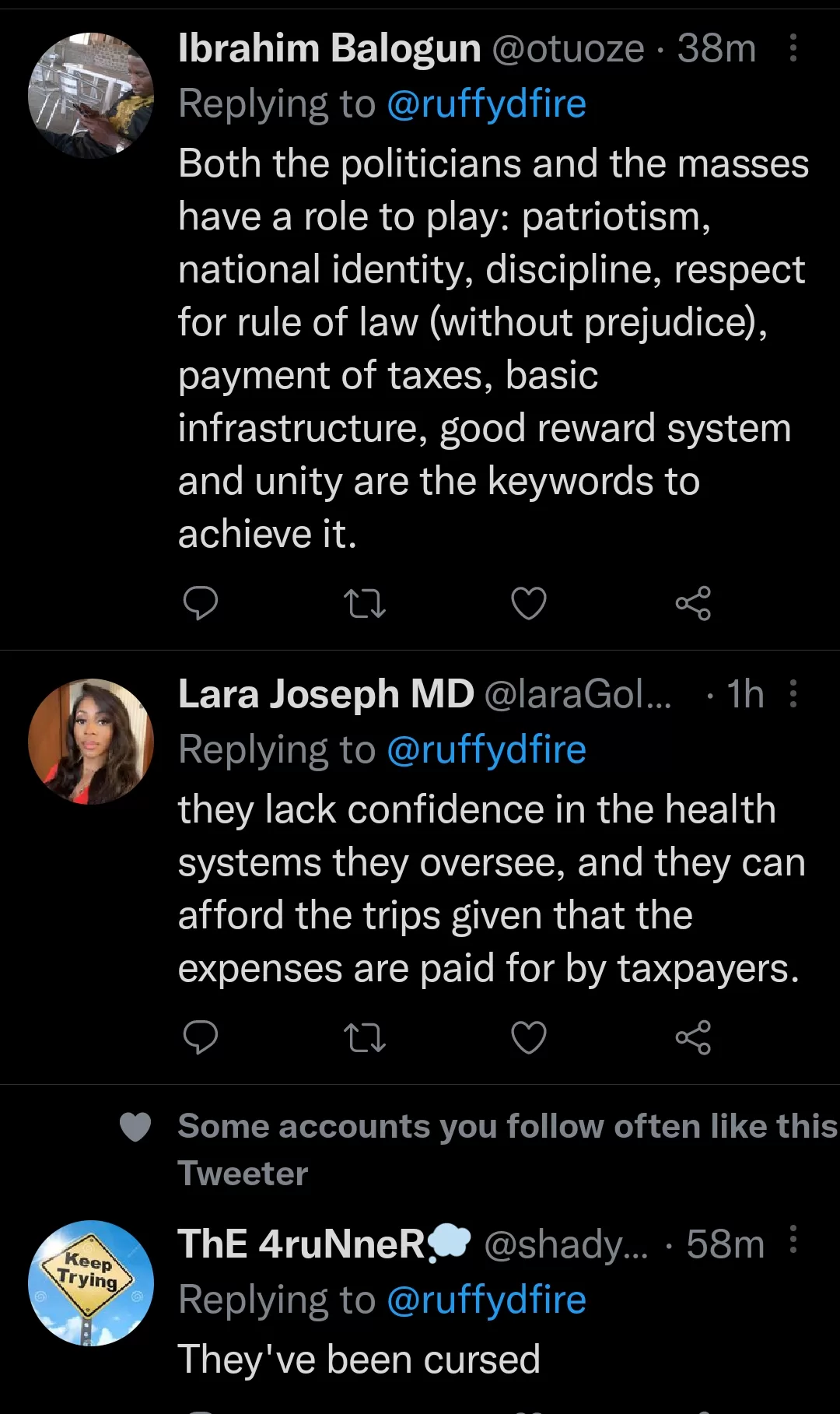Retweet Lara Joseph MD's tweet
Viewport: 840px width, 1414px height.
(x=364, y=1037)
